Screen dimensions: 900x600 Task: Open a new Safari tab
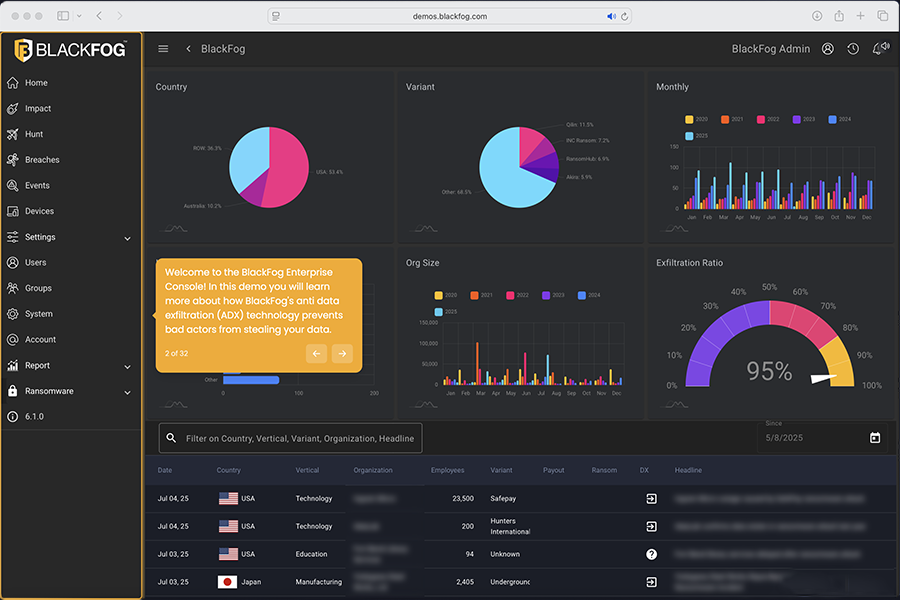pos(860,16)
